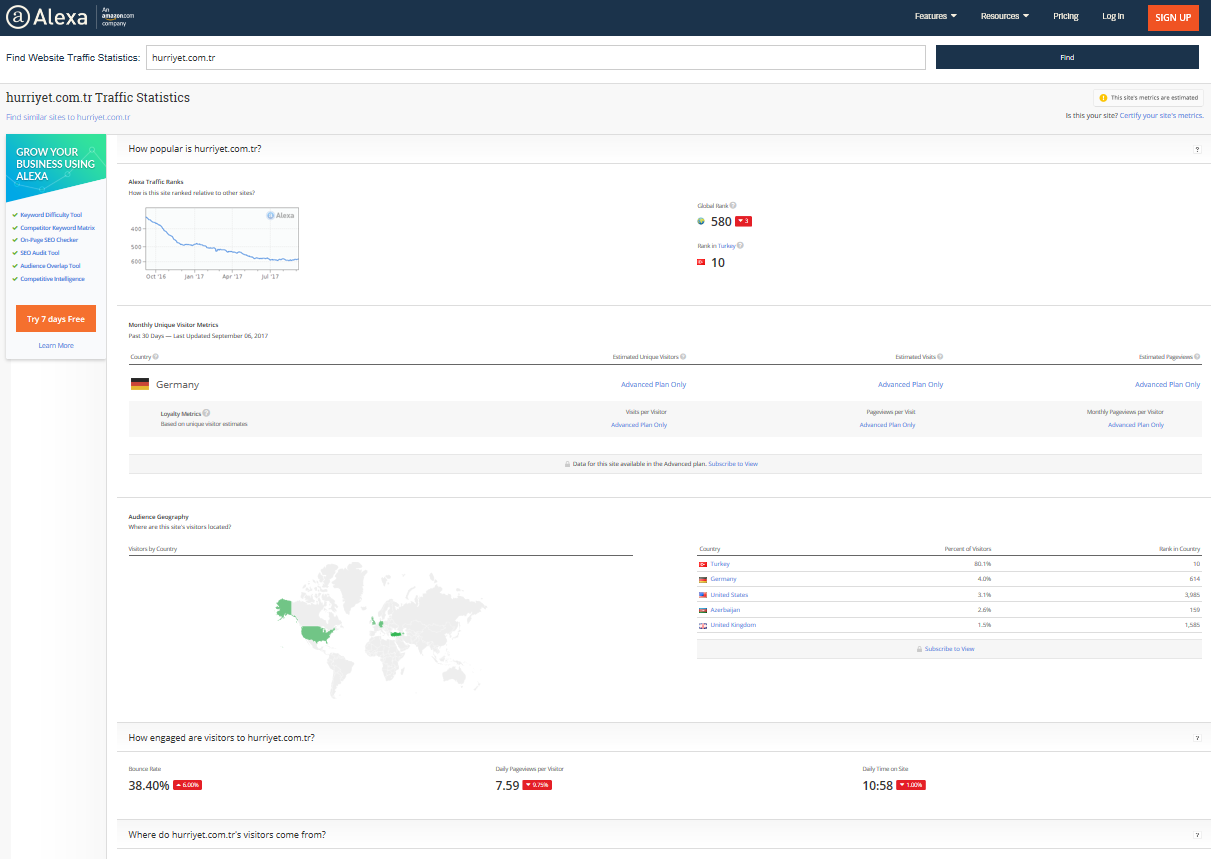The height and width of the screenshot is (859, 1211).
Task: Click Advanced Plan Only under Monthly Pageviews per Visitor
Action: (x=1136, y=425)
